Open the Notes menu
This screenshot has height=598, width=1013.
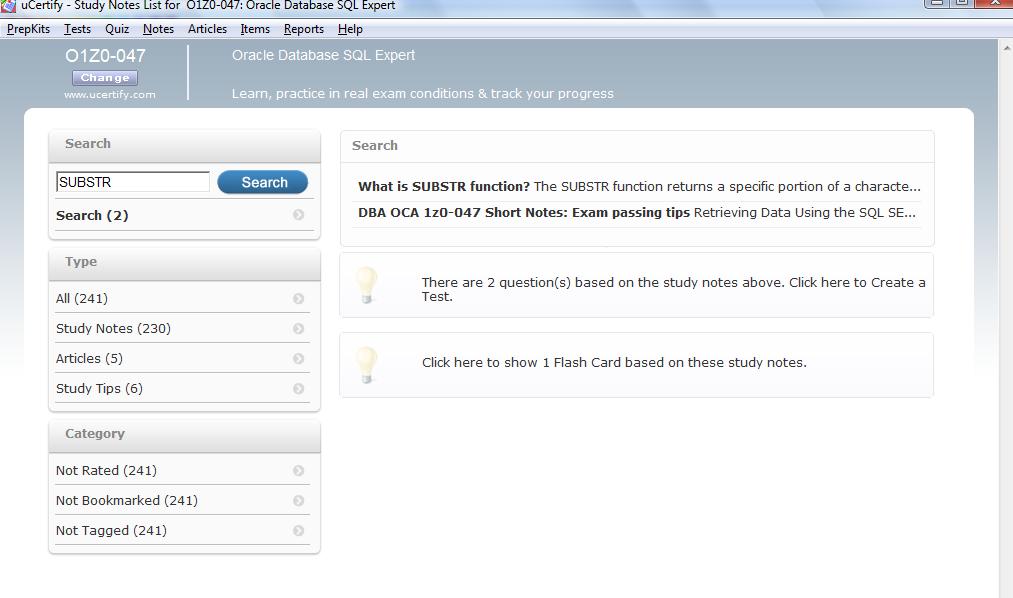coord(158,29)
